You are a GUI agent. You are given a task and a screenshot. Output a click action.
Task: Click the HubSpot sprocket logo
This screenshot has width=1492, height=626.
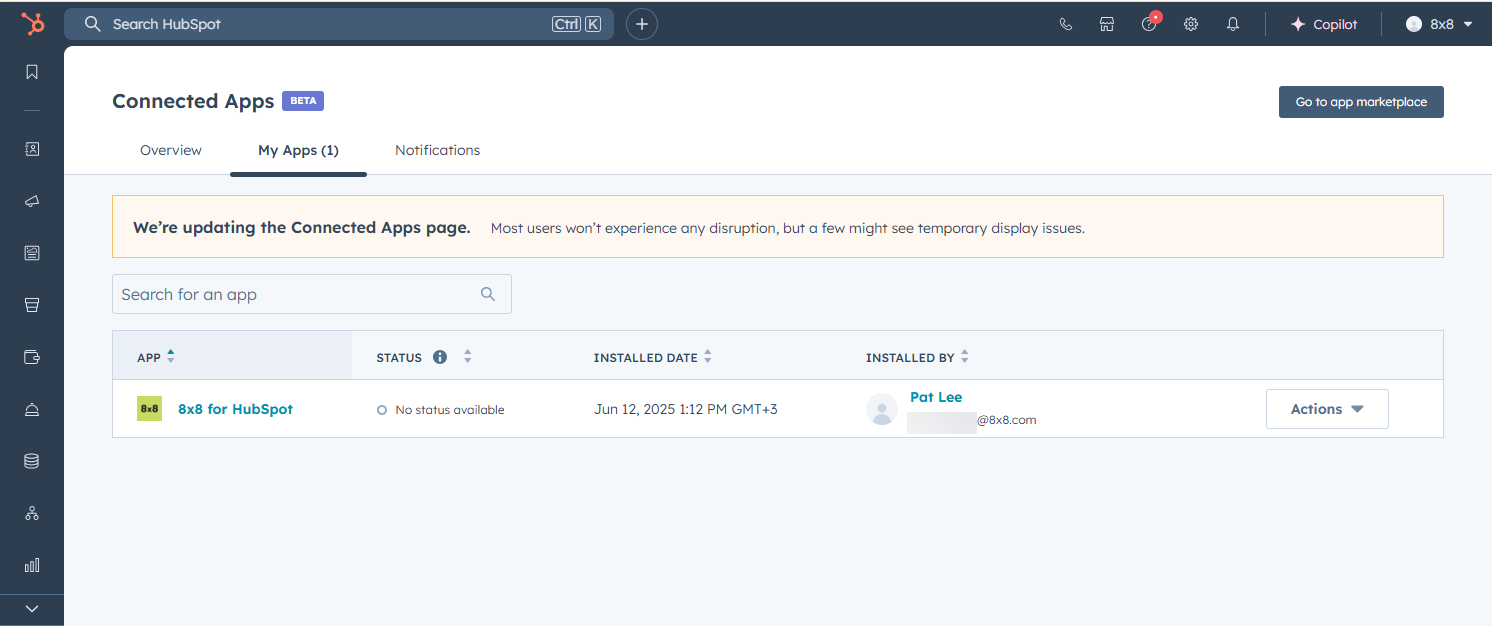(x=33, y=24)
